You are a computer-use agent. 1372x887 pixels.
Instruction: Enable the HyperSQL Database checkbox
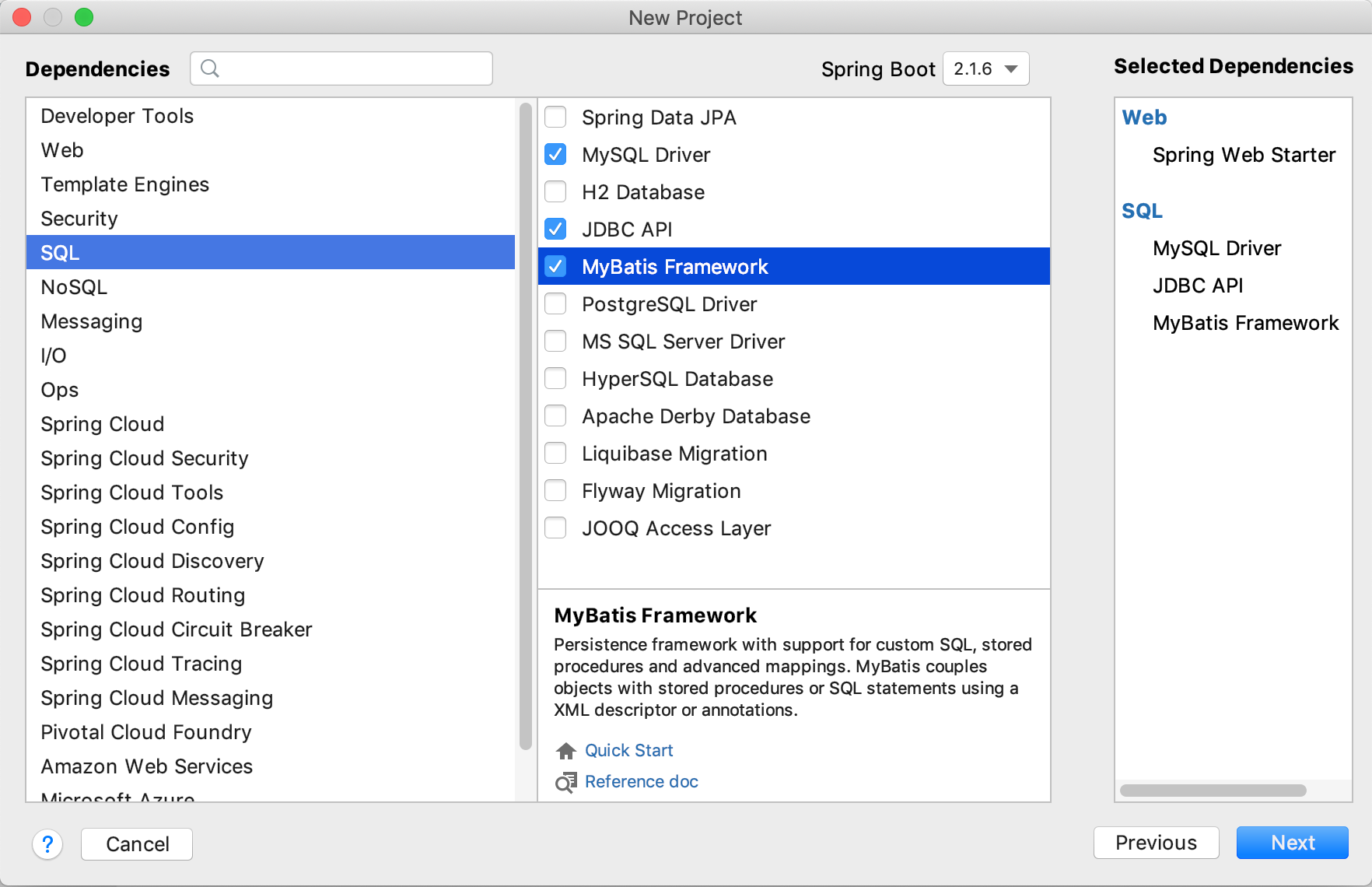point(555,379)
